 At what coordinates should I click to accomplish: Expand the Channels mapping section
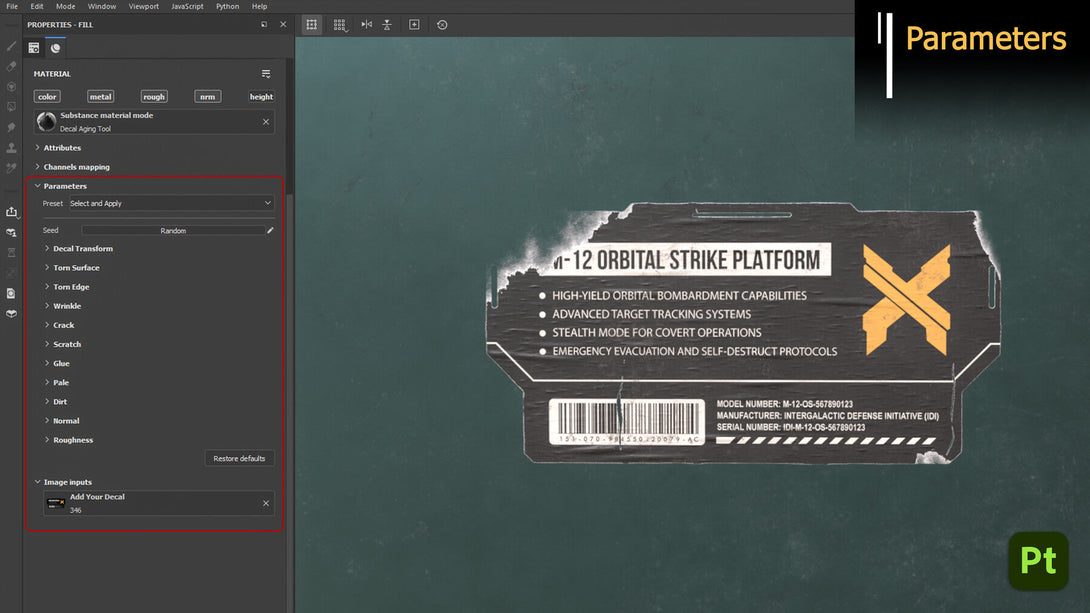76,167
